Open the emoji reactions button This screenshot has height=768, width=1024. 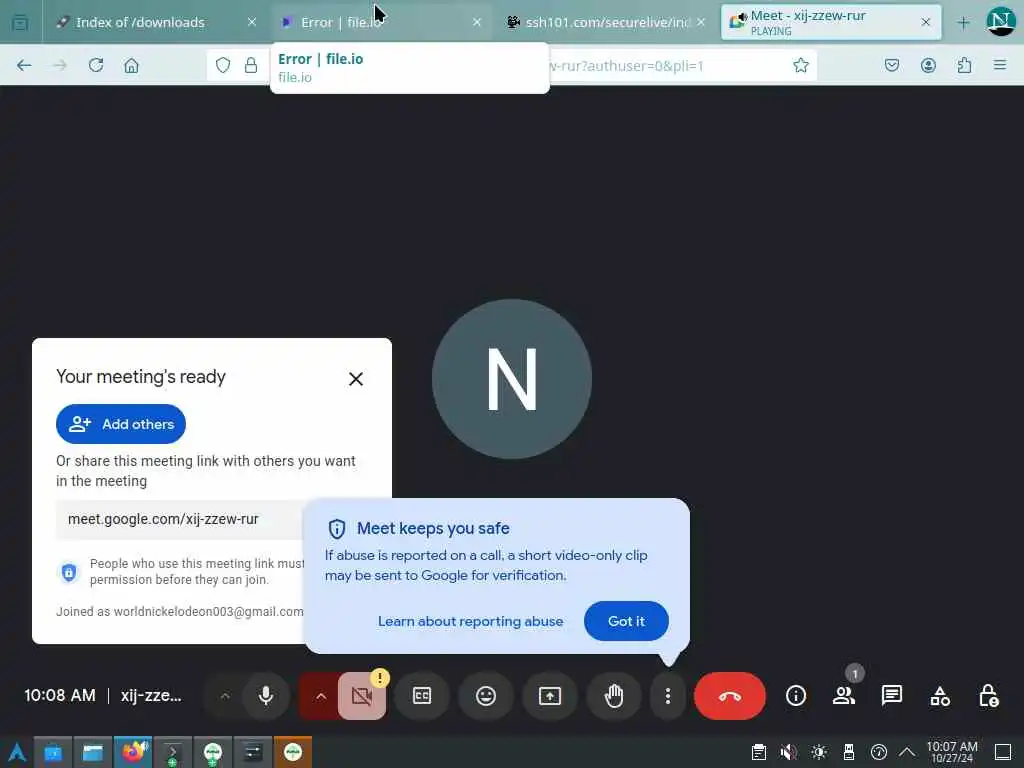[x=486, y=696]
